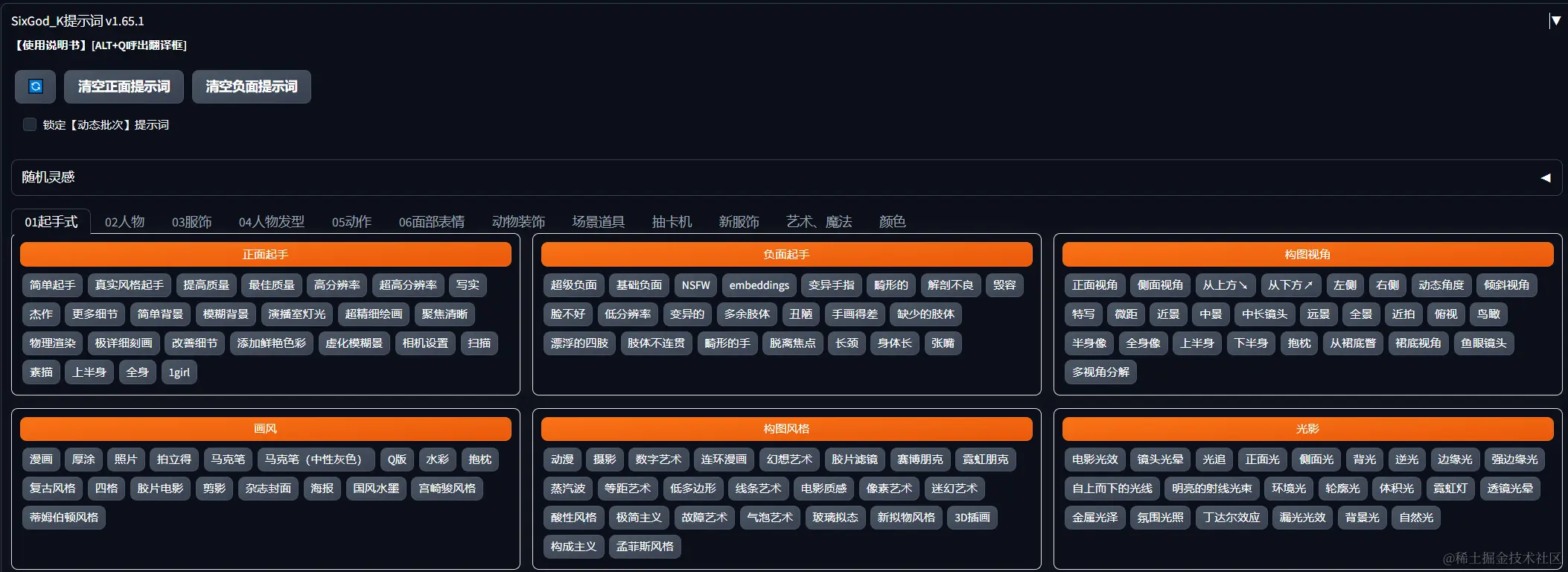The height and width of the screenshot is (572, 1568).
Task: Add the 孟菲斯风格 tag
Action: coord(645,546)
